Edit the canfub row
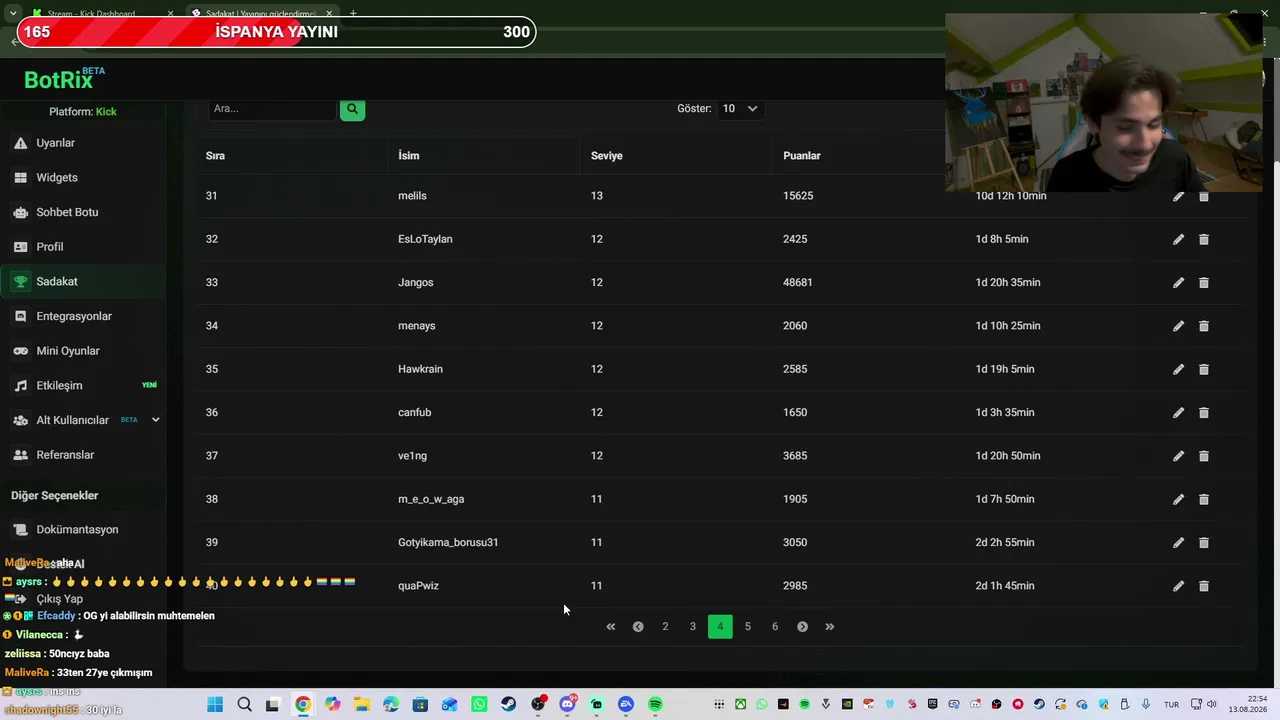 pyautogui.click(x=1178, y=413)
